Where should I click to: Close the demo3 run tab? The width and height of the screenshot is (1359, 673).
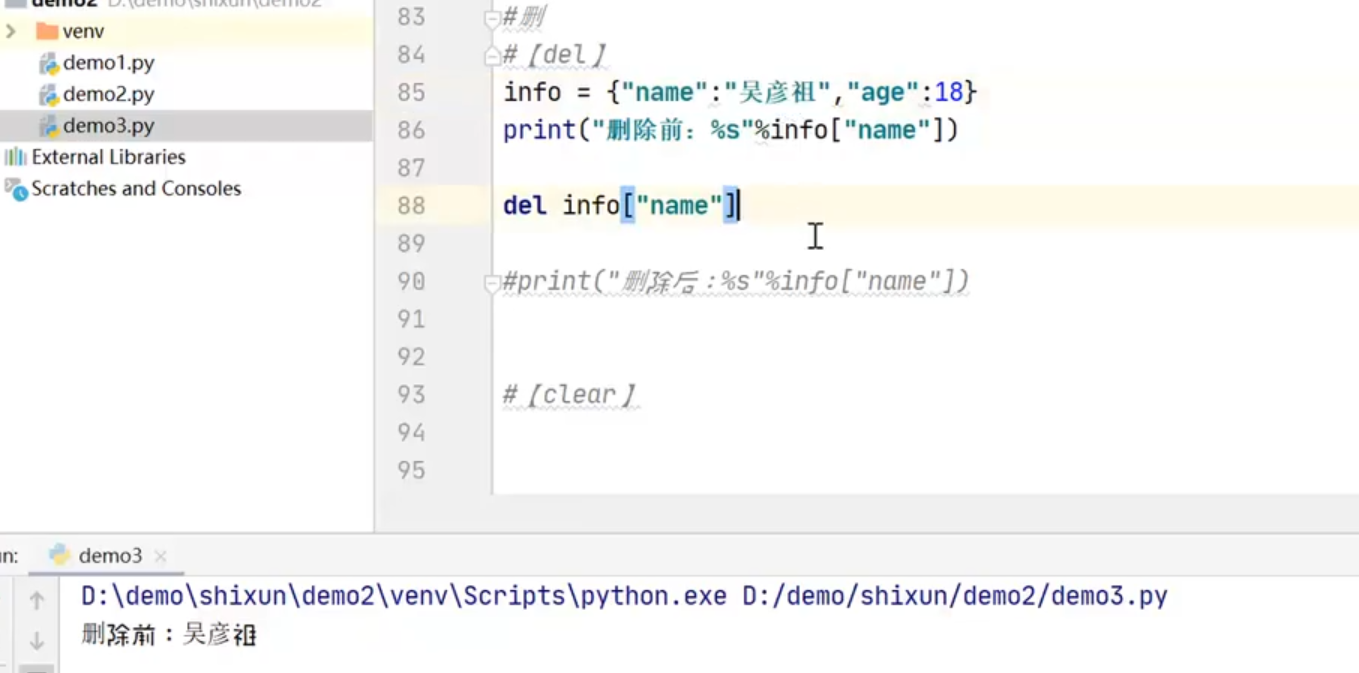(x=160, y=556)
